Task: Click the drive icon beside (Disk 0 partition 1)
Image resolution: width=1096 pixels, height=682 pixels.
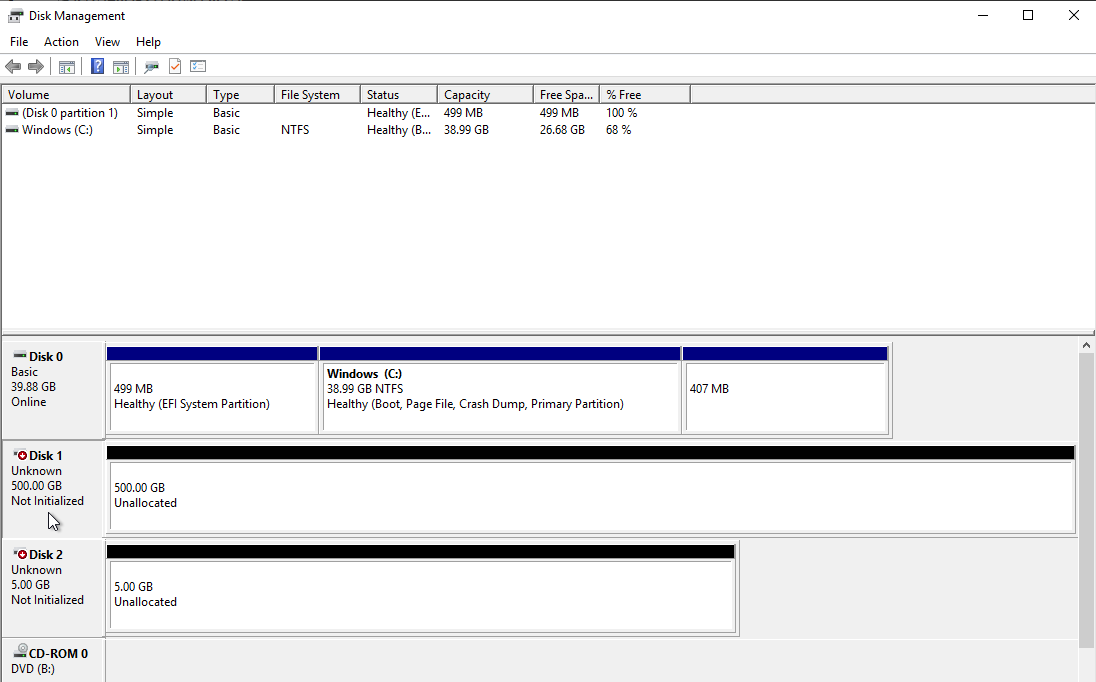Action: [x=12, y=113]
